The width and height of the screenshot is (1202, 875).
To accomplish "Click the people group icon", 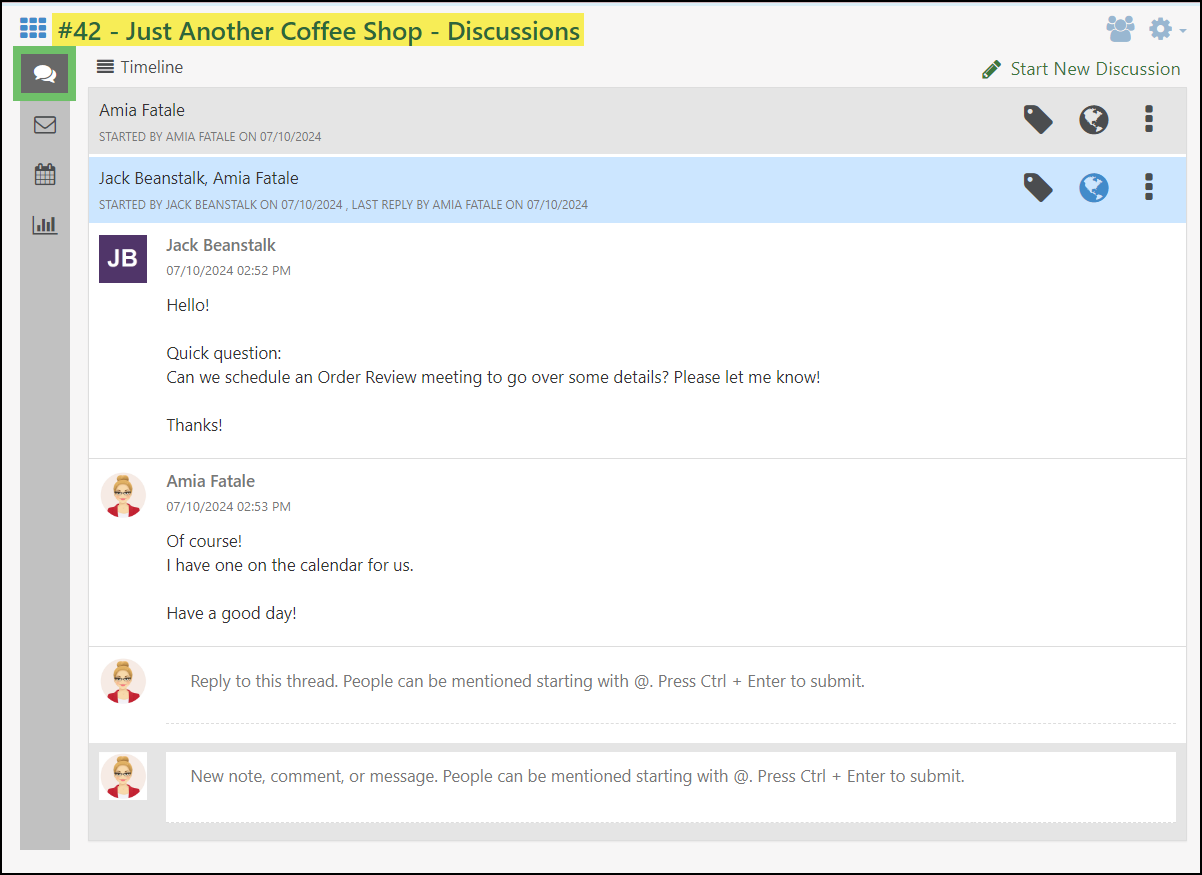I will pyautogui.click(x=1120, y=29).
